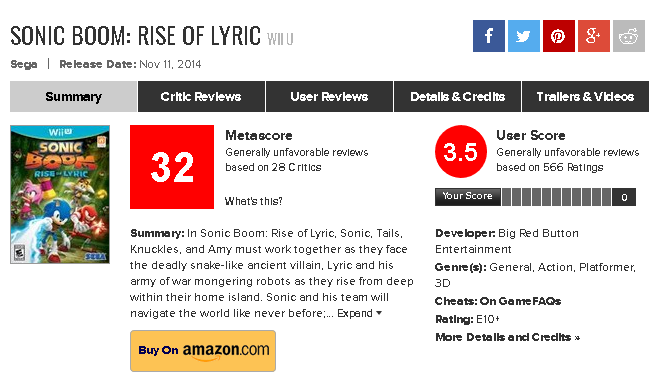
Task: Switch to the User Reviews tab
Action: coord(329,97)
